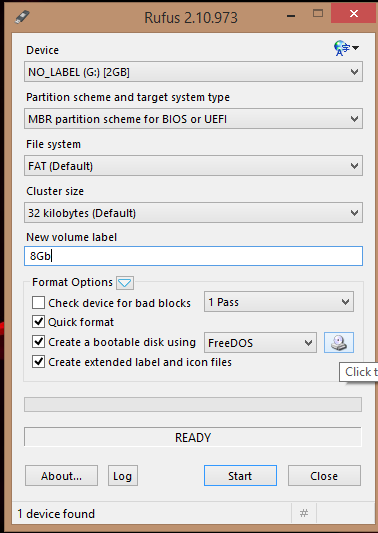Open the File system FAT dropdown
This screenshot has height=533, width=378.
[x=193, y=166]
